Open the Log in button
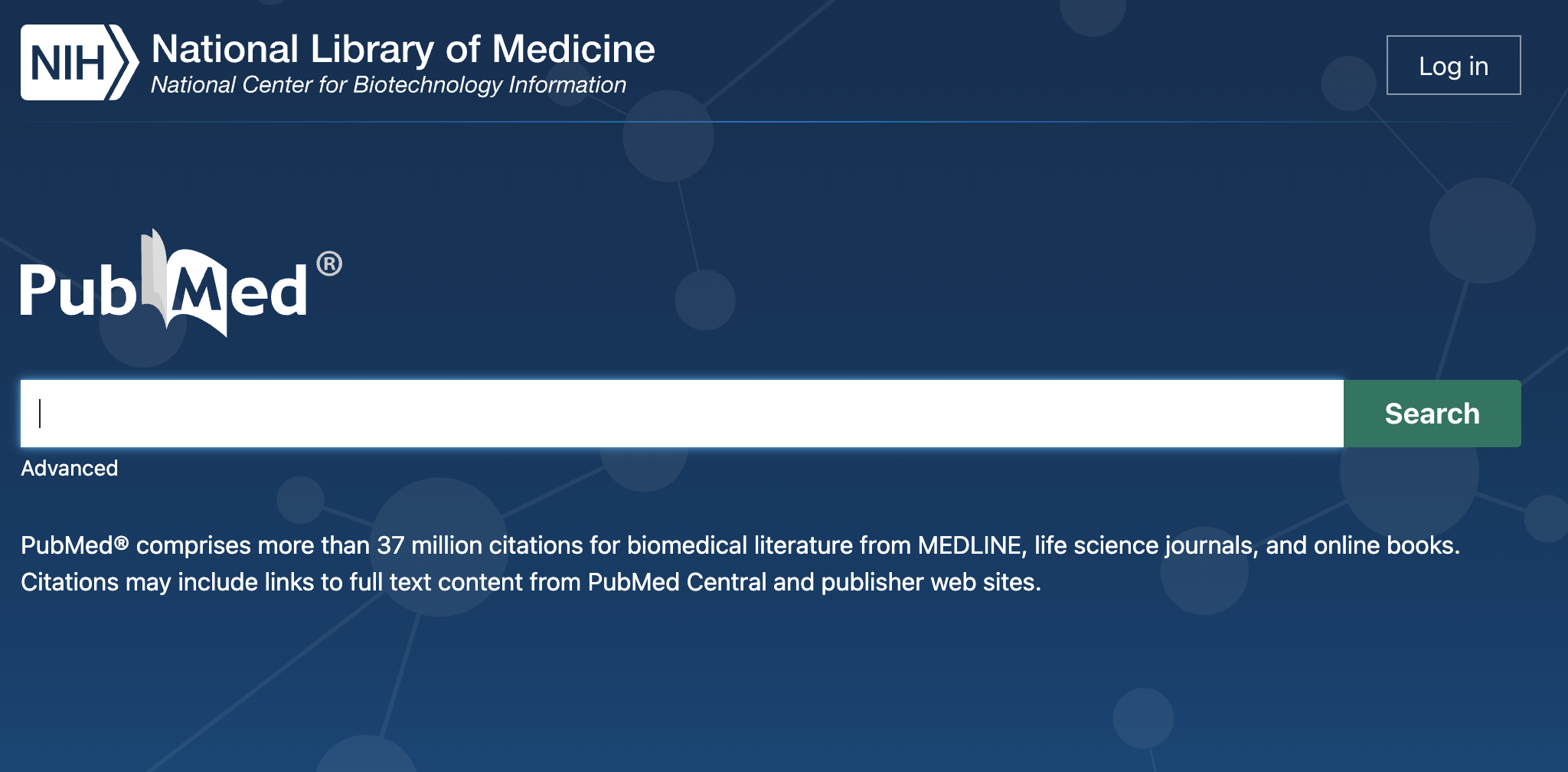 (x=1453, y=66)
